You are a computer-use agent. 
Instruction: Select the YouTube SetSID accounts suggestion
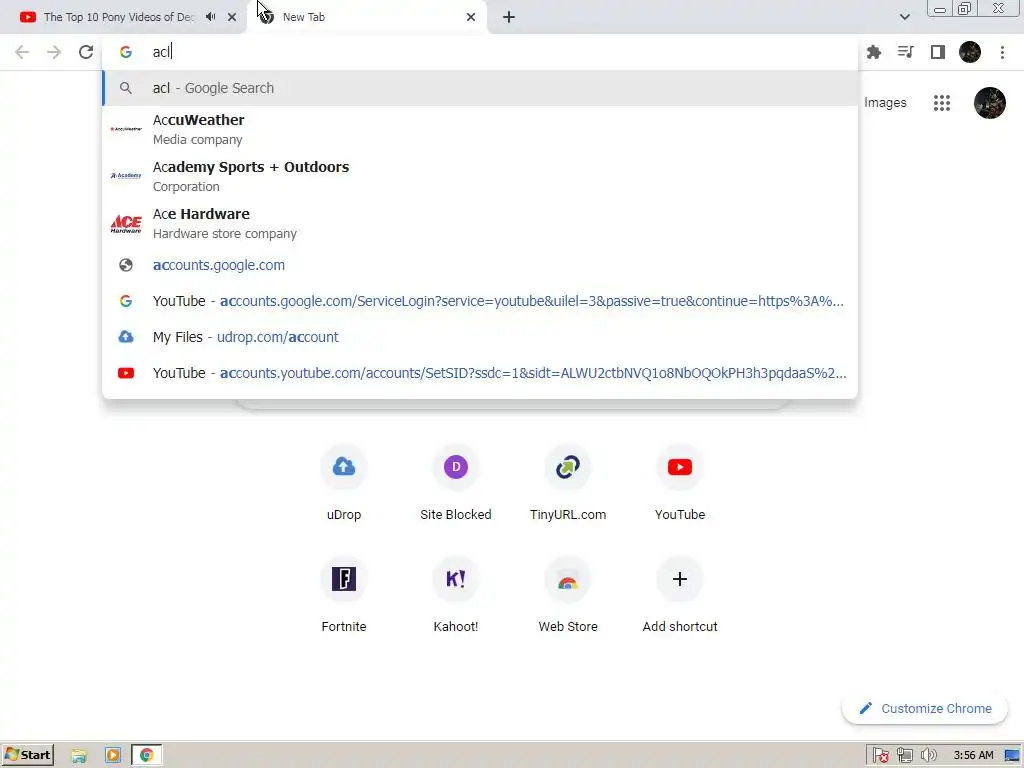click(480, 373)
